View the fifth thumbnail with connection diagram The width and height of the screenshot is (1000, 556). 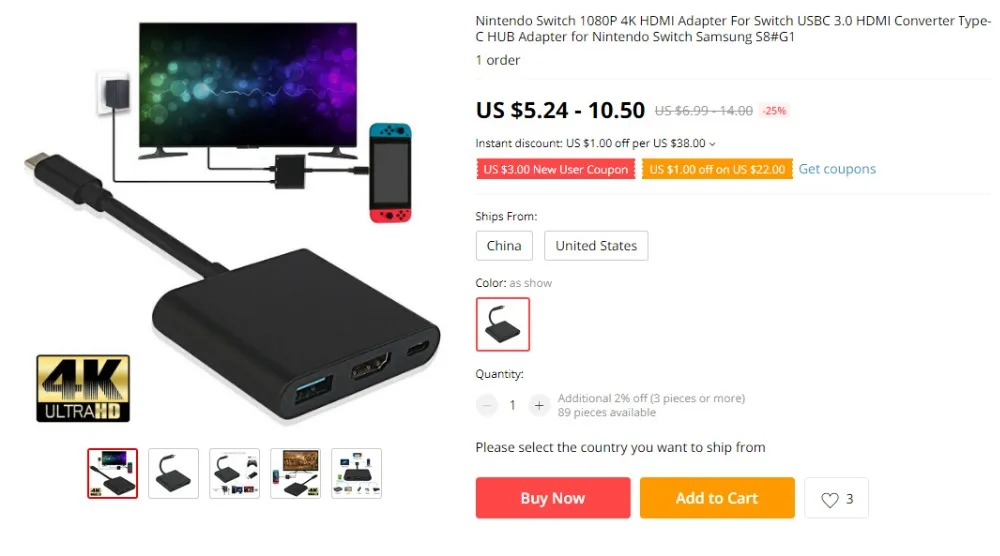point(357,473)
